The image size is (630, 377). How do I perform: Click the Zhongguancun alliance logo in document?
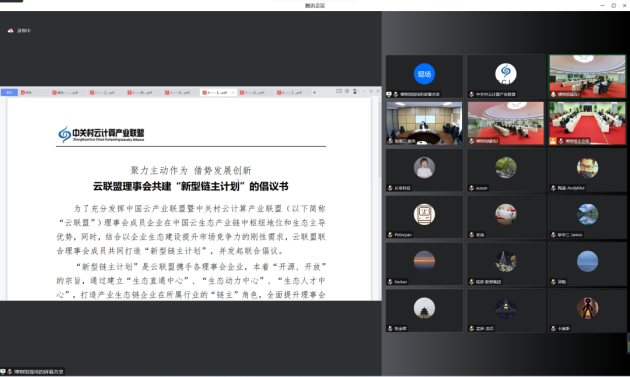pyautogui.click(x=64, y=135)
